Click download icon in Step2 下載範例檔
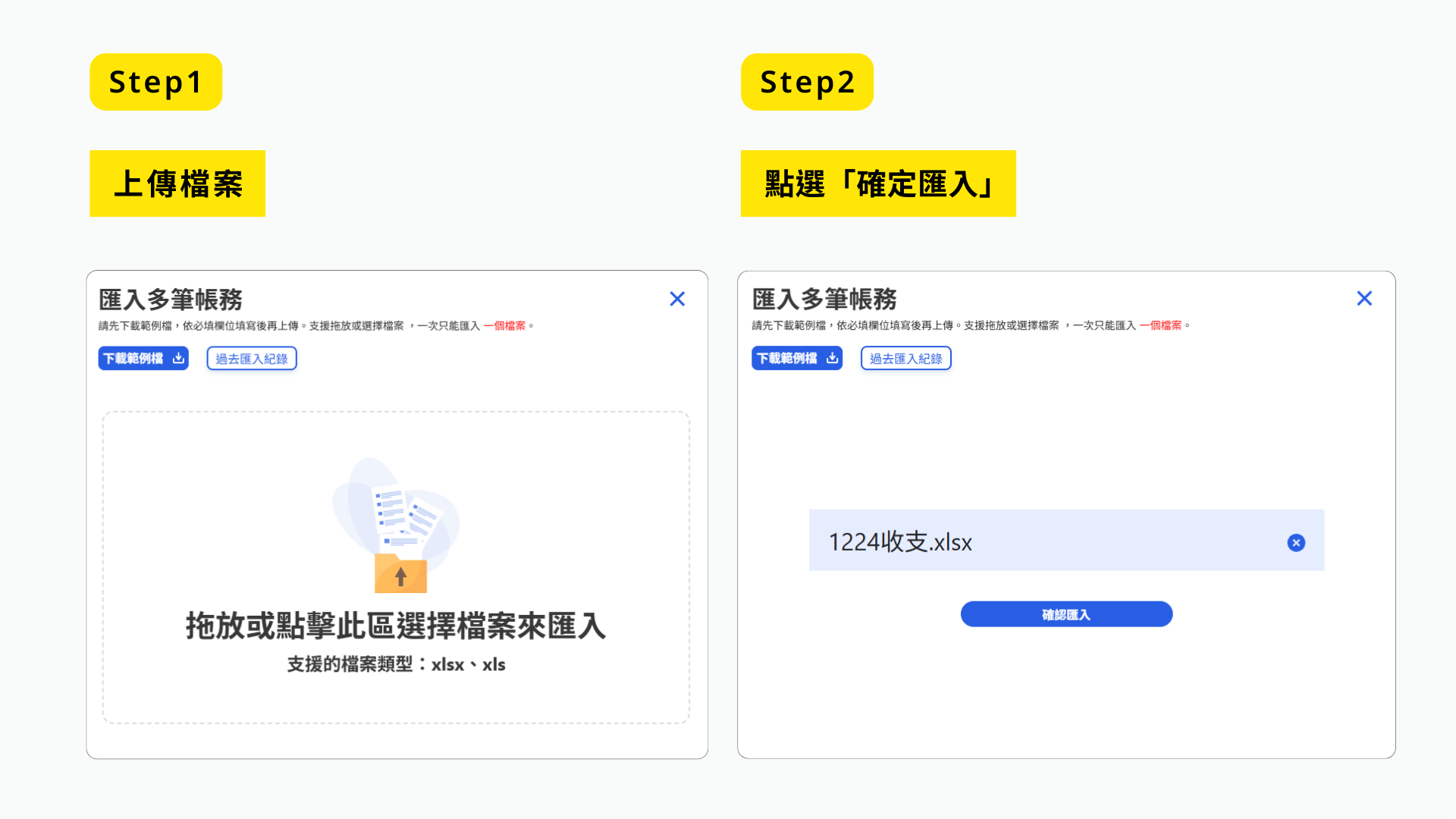 (x=832, y=358)
